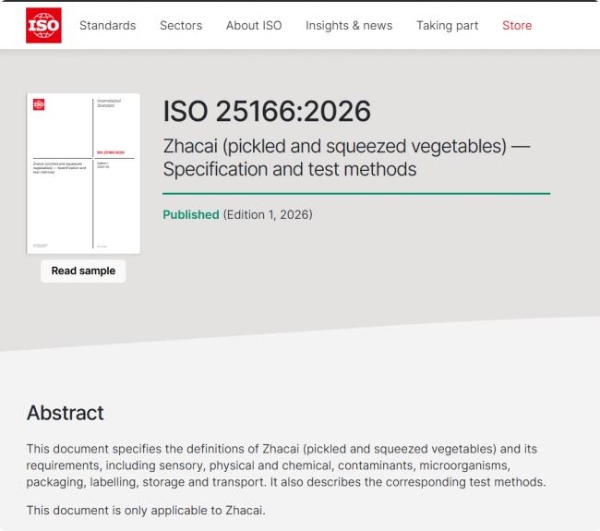Click the 'only applicable to Zhacai' sentence
Viewport: 600px width, 531px height.
pyautogui.click(x=146, y=510)
